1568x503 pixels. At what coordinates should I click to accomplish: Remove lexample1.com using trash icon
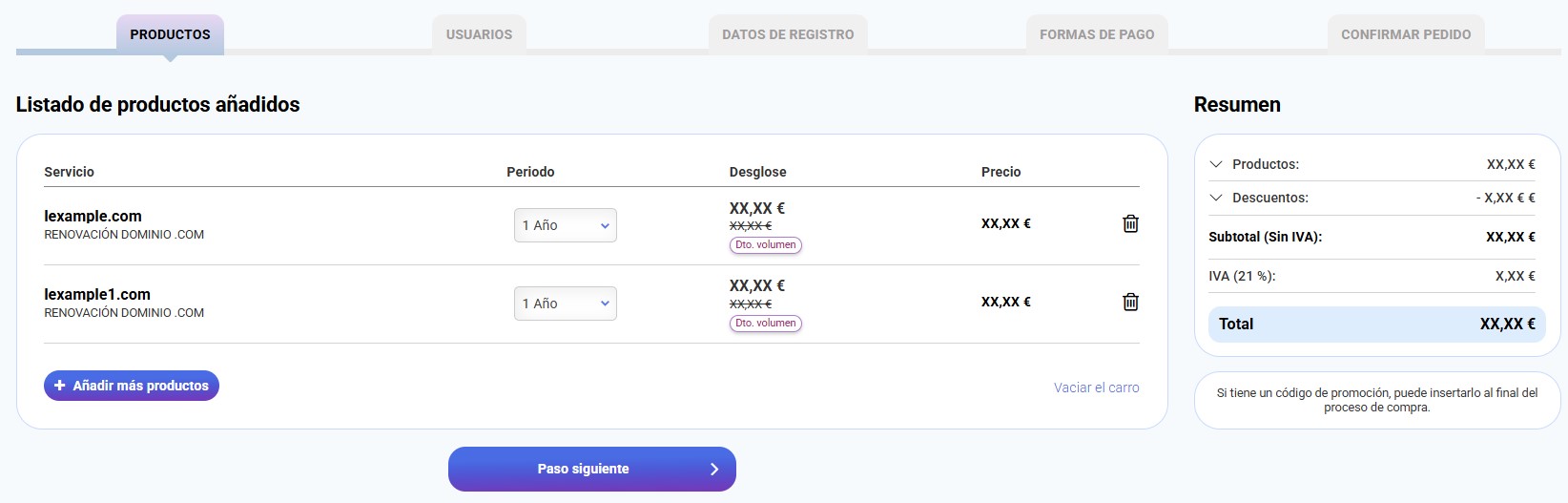1130,303
